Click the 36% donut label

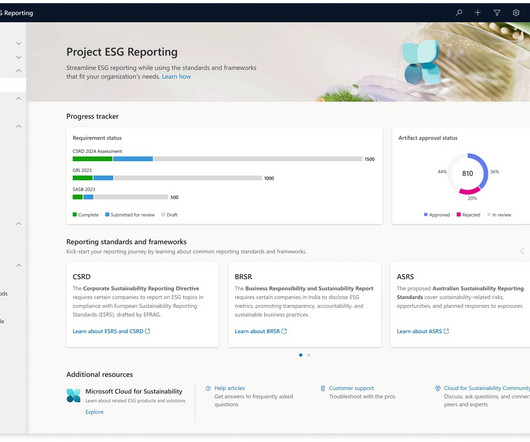click(495, 172)
